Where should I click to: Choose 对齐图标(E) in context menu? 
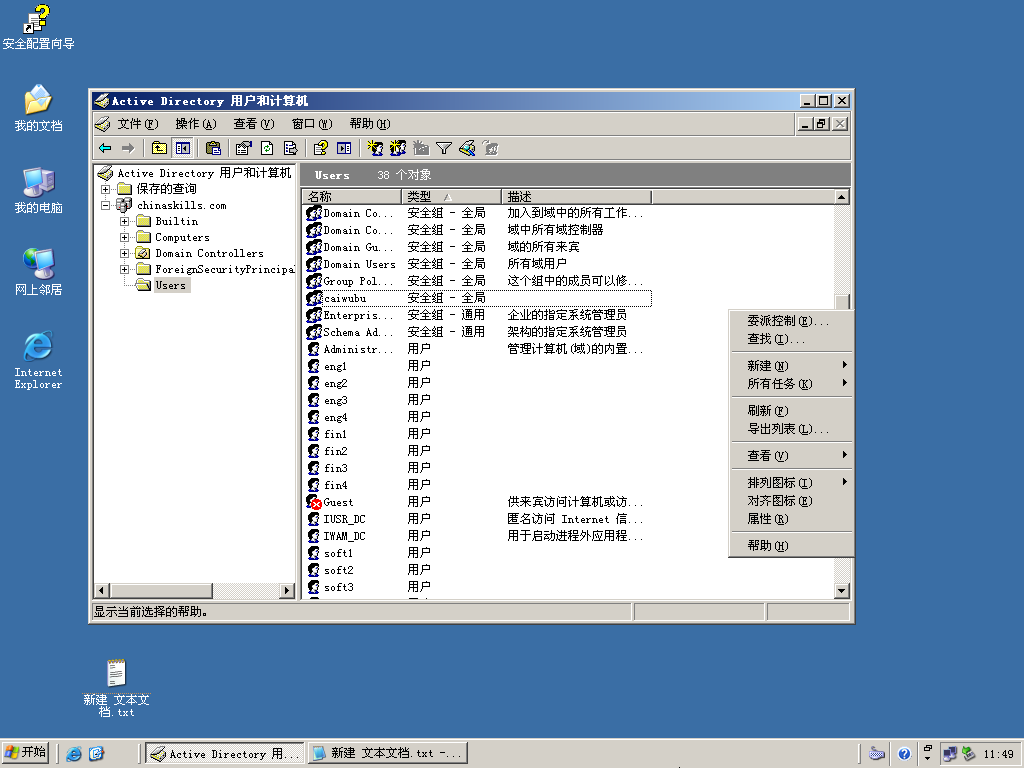[x=791, y=501]
